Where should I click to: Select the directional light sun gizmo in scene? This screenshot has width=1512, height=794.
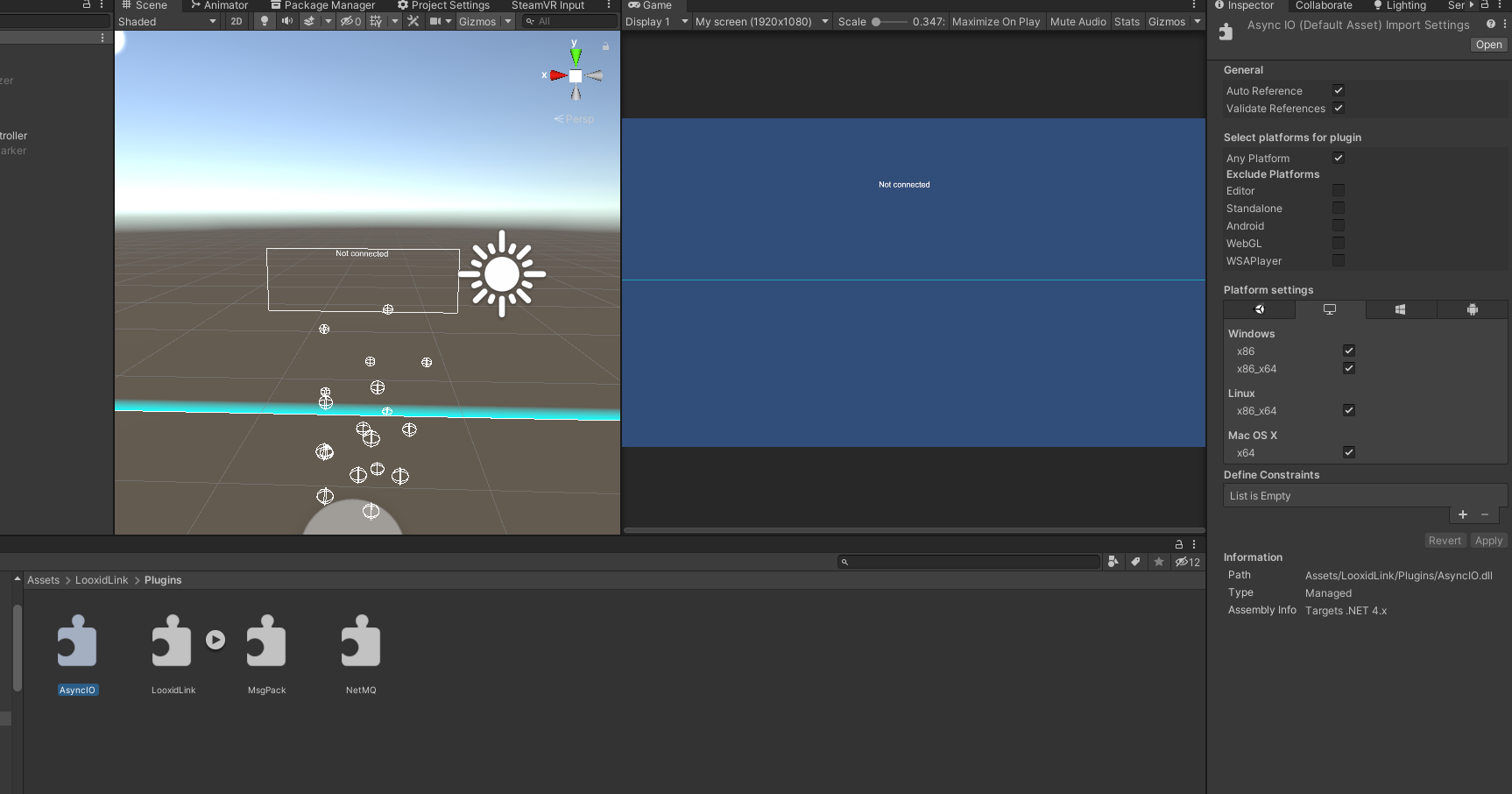click(502, 274)
